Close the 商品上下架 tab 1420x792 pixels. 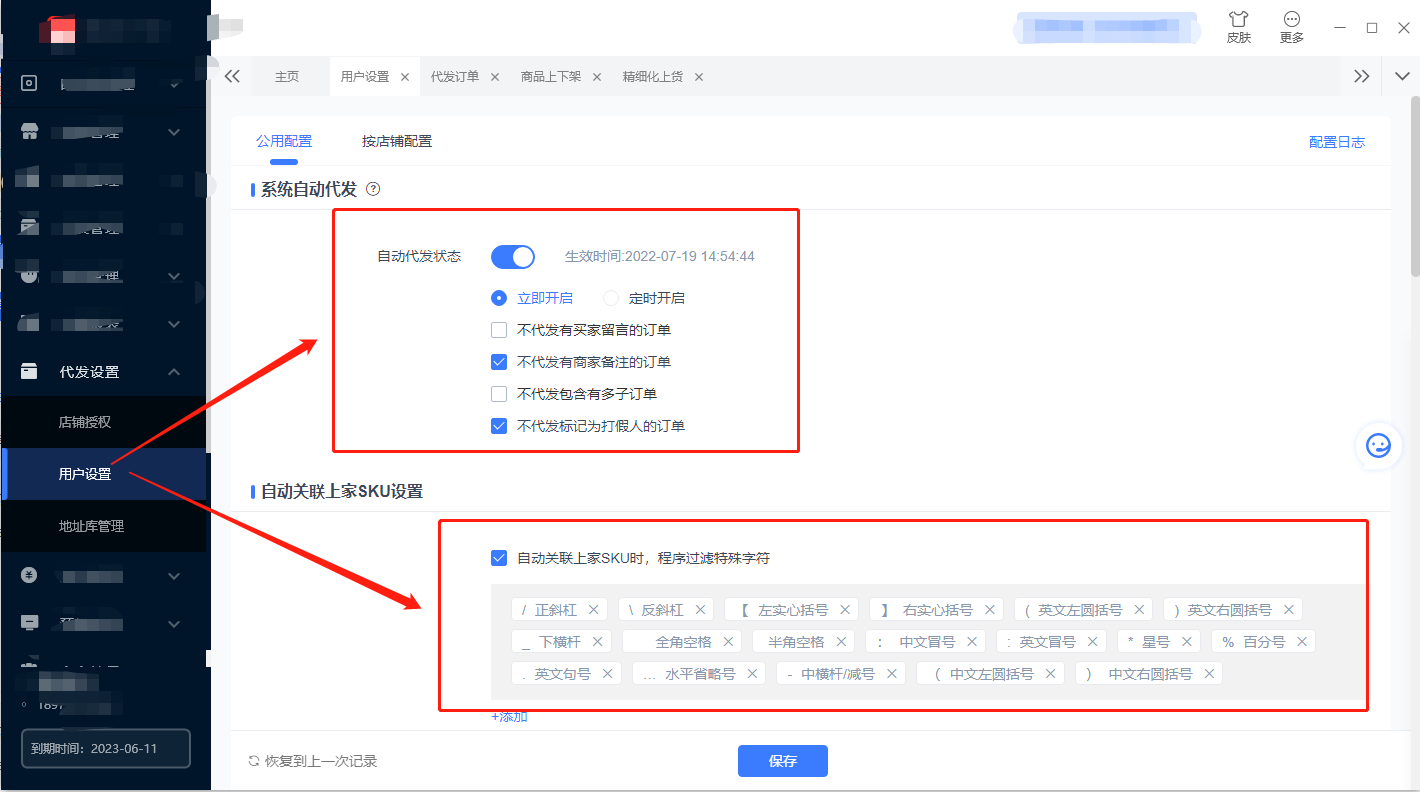(597, 77)
